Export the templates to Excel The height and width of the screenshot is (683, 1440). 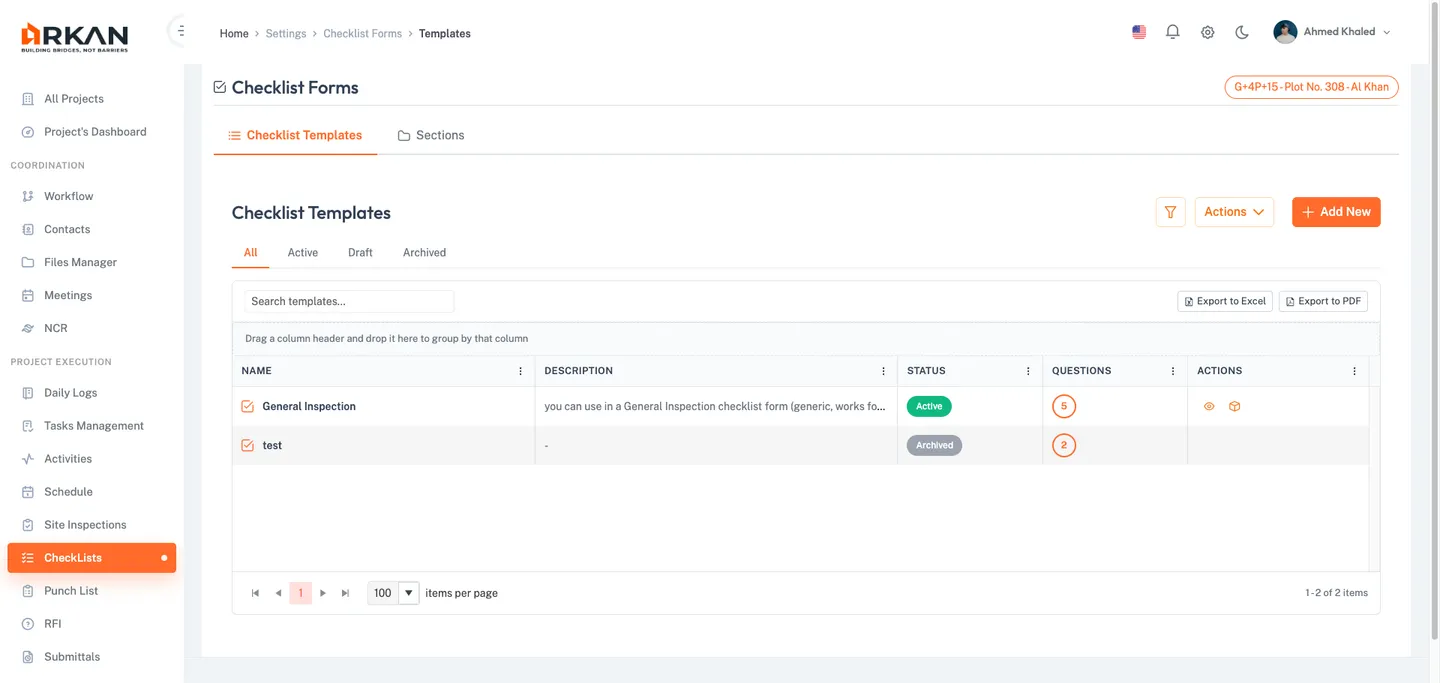(x=1225, y=301)
